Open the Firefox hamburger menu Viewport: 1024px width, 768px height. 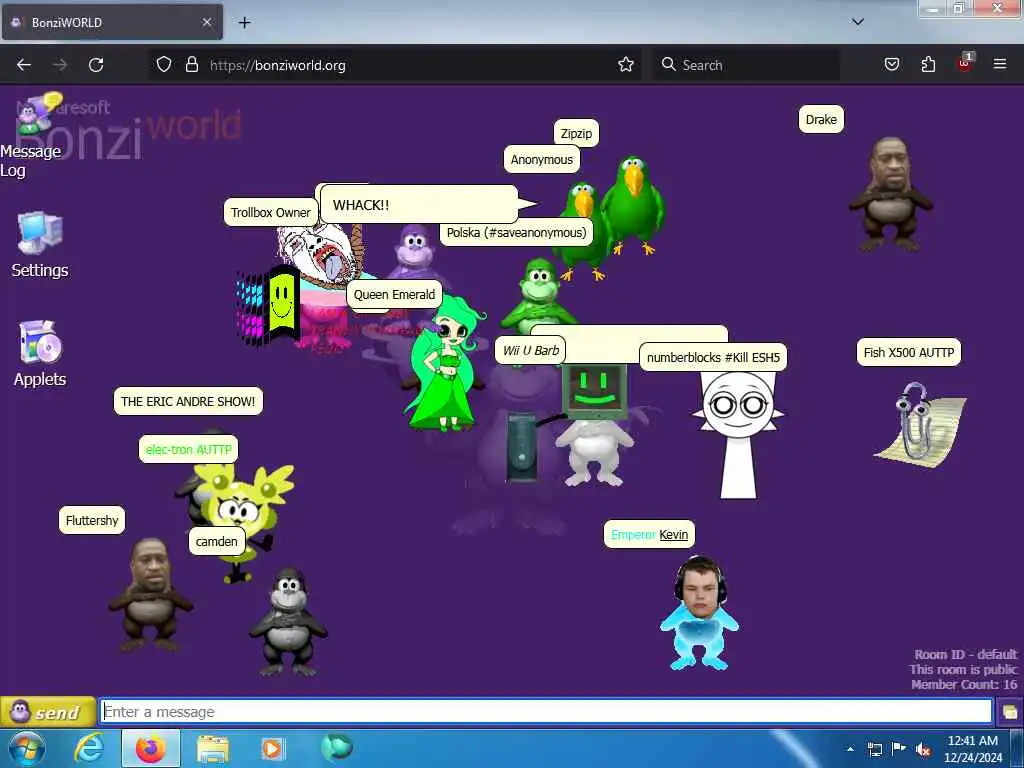[x=1000, y=64]
